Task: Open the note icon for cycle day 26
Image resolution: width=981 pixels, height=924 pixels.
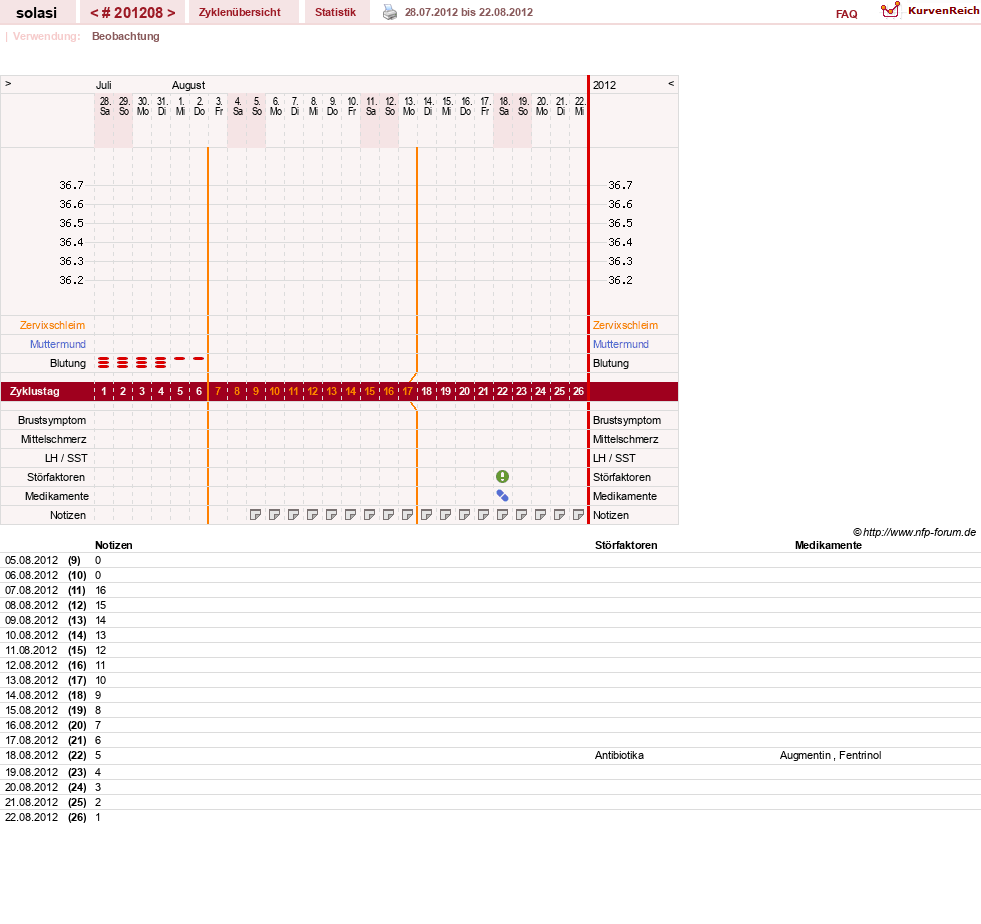Action: pyautogui.click(x=578, y=515)
